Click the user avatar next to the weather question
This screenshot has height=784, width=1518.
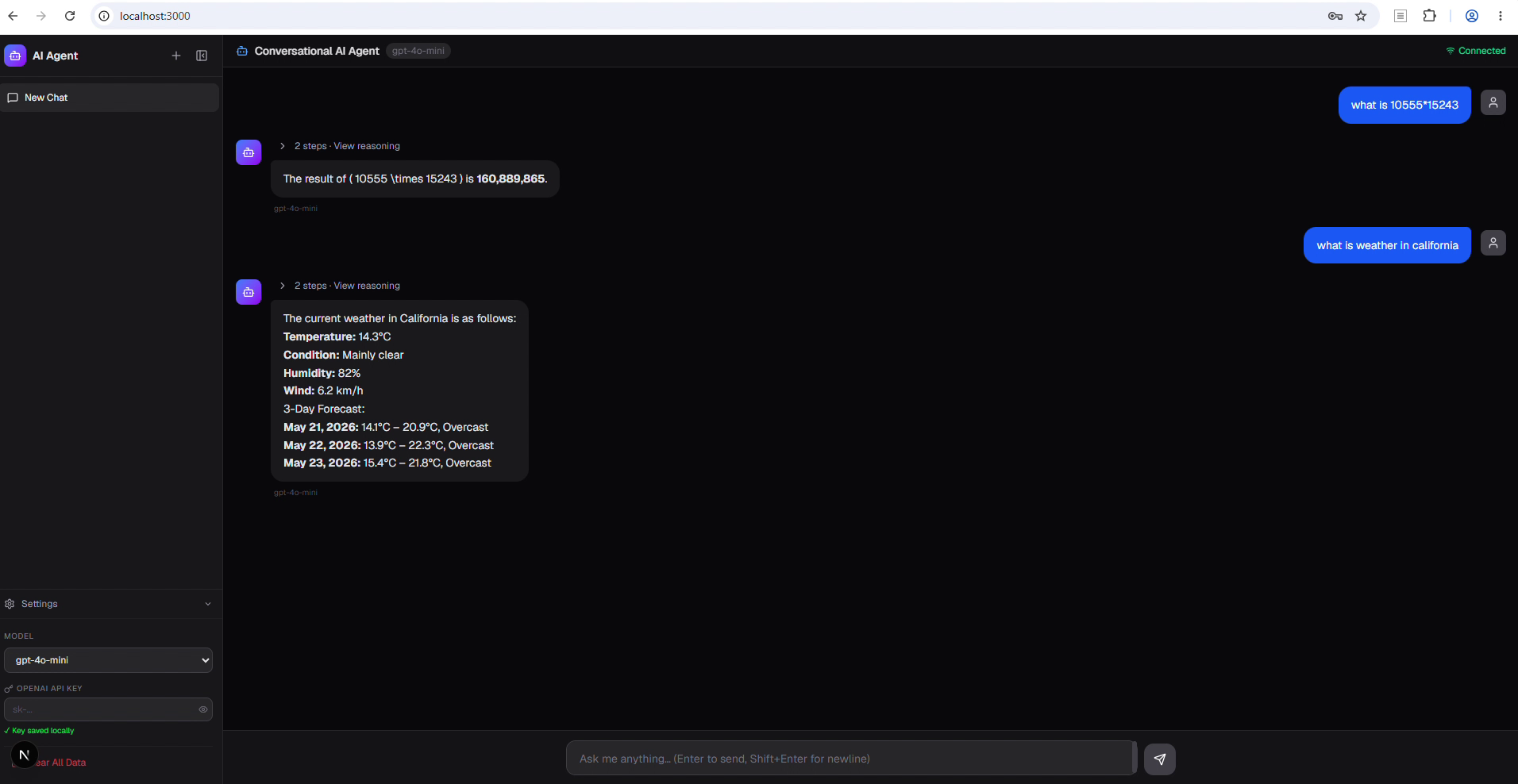[1493, 243]
